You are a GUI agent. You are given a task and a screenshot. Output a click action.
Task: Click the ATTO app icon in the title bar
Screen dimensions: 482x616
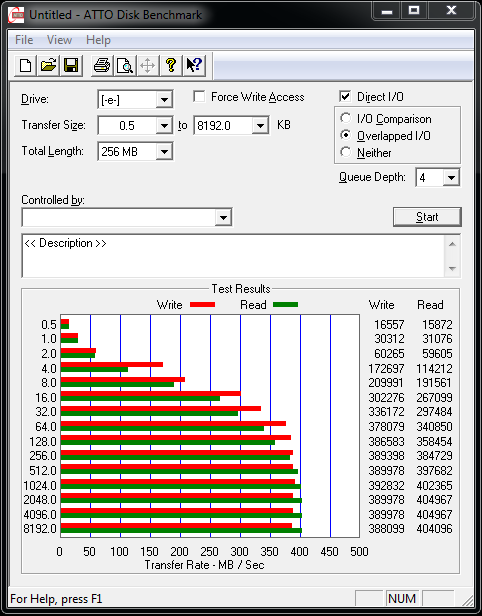click(x=16, y=15)
